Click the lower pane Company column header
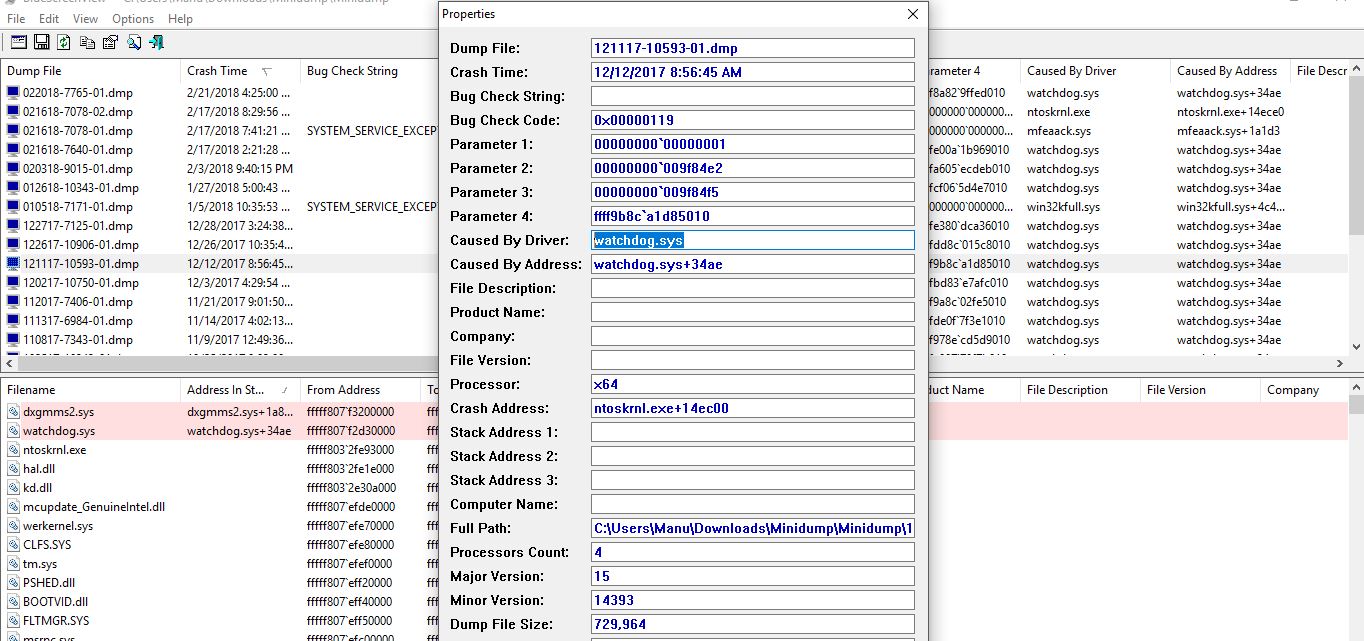Image resolution: width=1364 pixels, height=641 pixels. pos(1305,390)
